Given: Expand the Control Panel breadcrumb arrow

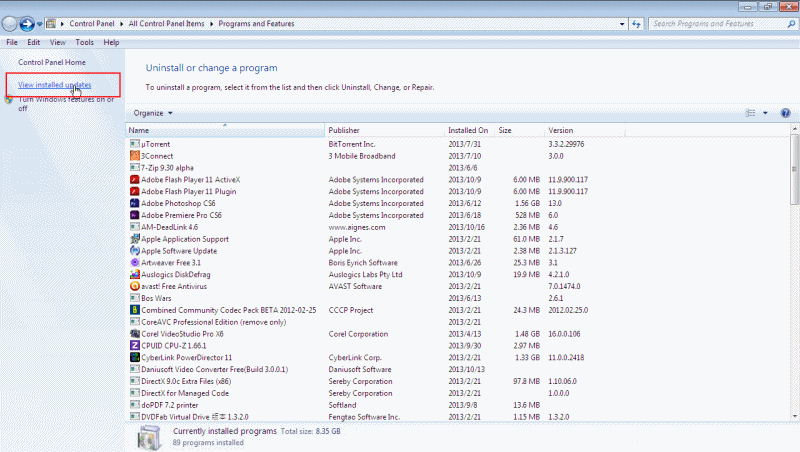Looking at the screenshot, I should [121, 24].
